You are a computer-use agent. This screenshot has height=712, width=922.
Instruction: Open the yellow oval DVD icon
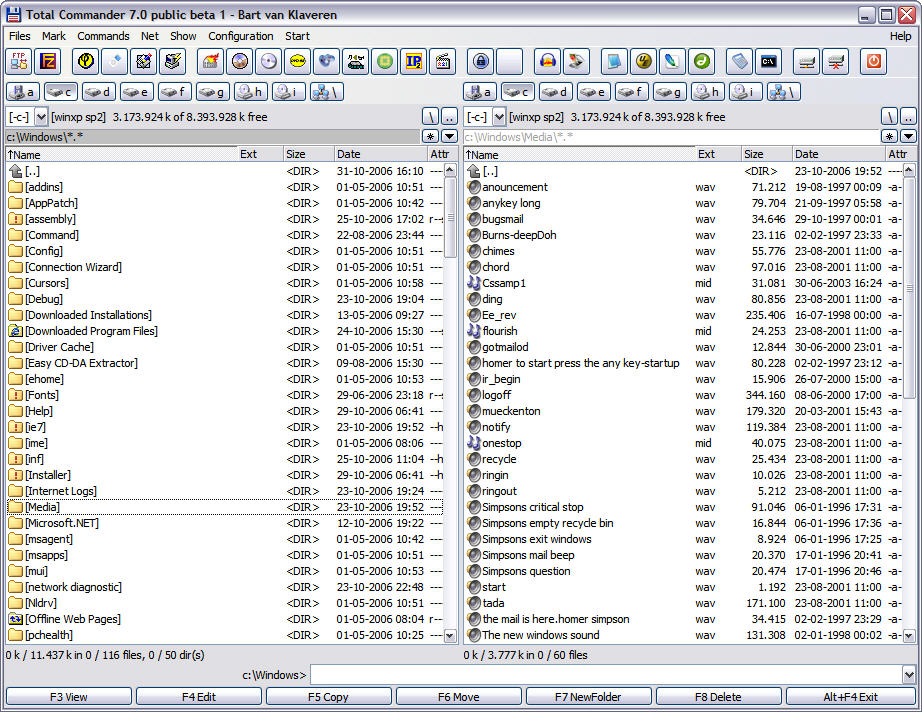(298, 61)
